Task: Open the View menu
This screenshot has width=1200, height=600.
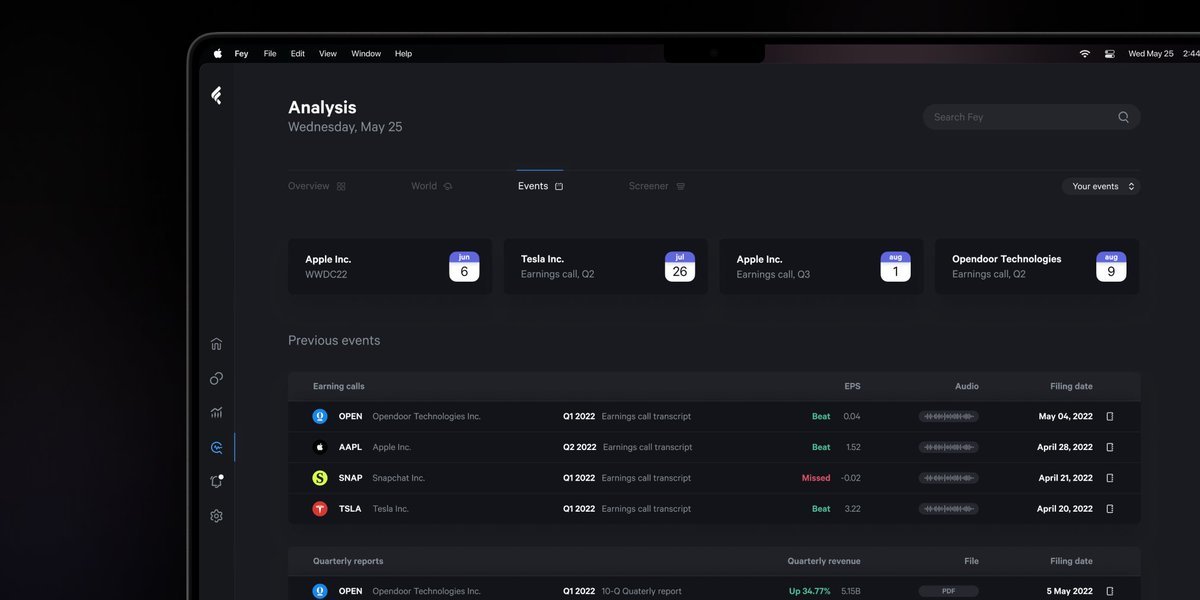Action: tap(328, 54)
